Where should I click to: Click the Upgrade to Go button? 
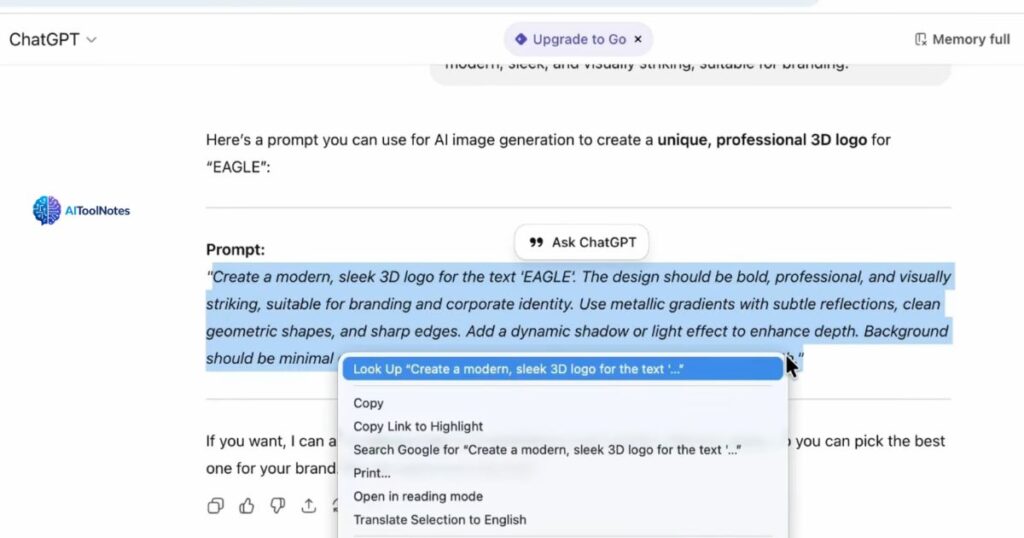[571, 40]
